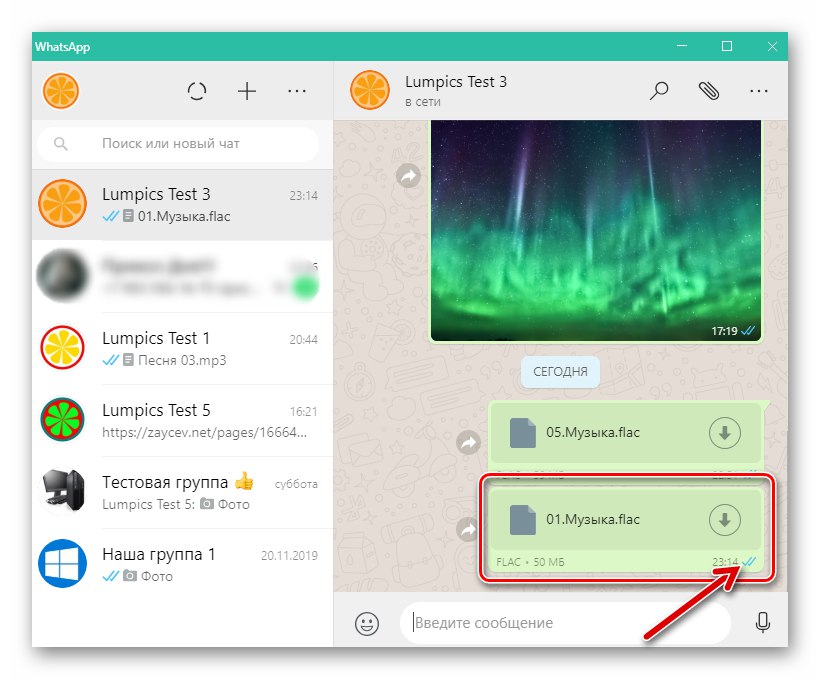Click Lumpics Test 5 green avatar
This screenshot has height=679, width=820.
coord(63,420)
